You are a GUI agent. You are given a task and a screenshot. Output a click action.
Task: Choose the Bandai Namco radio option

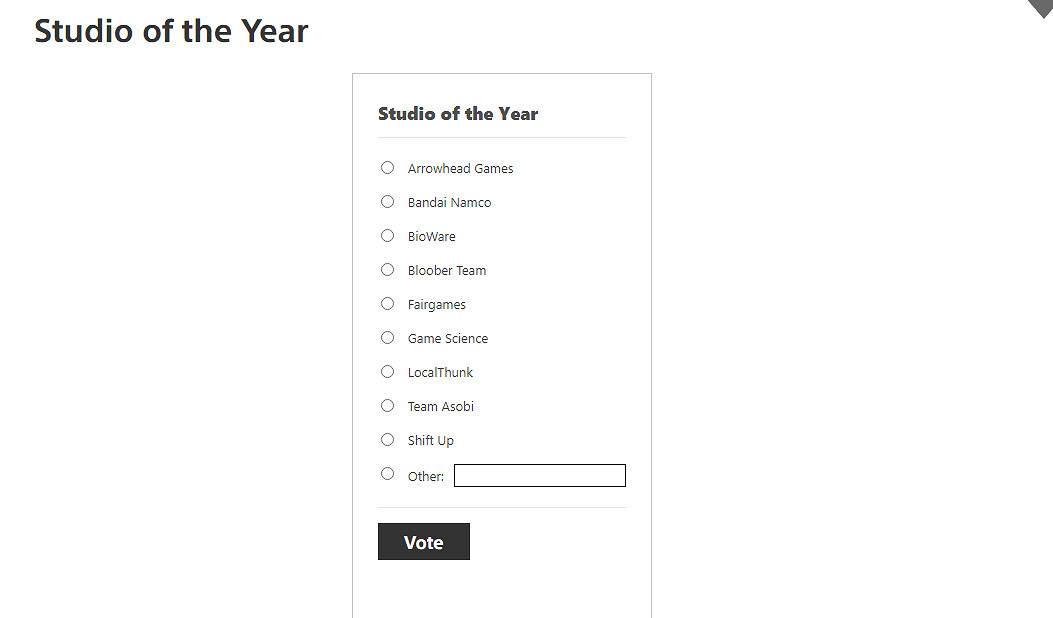click(387, 201)
